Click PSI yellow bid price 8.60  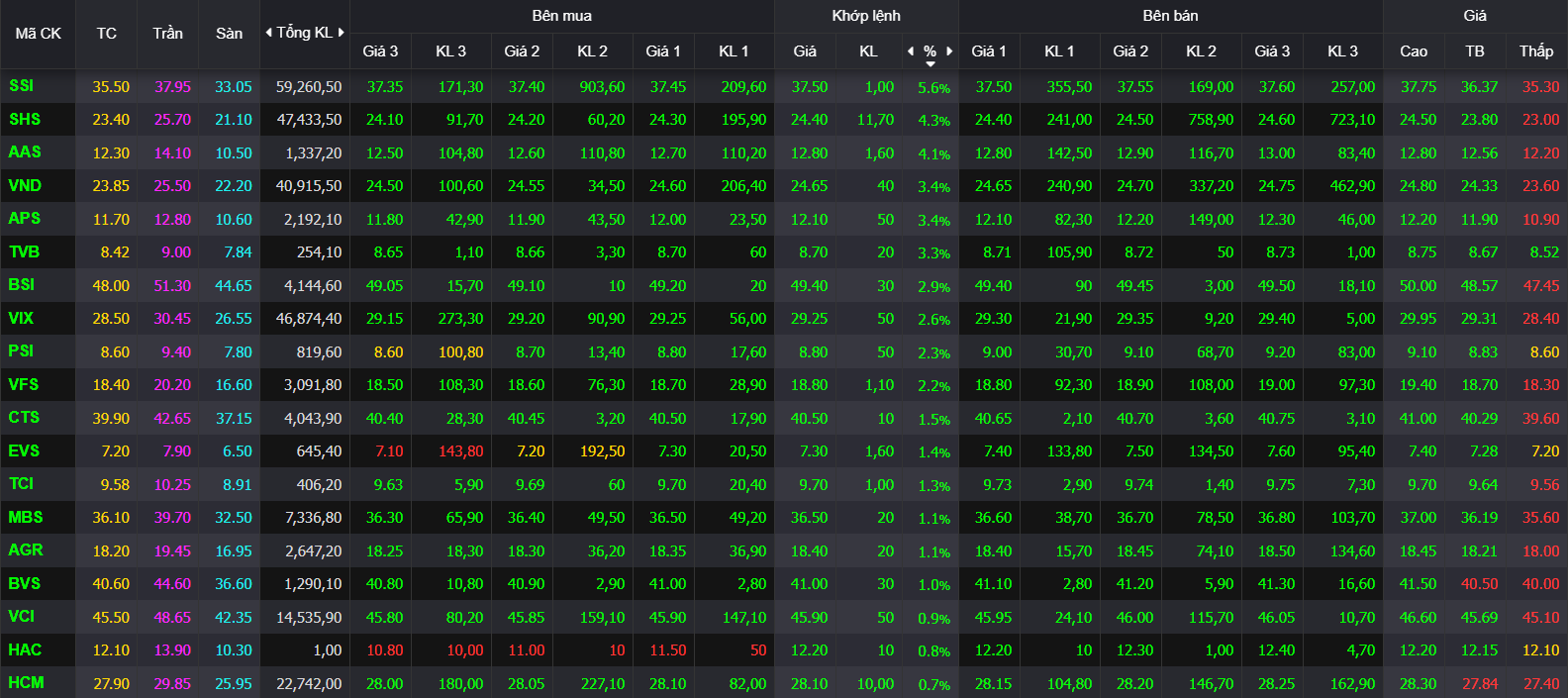point(388,352)
